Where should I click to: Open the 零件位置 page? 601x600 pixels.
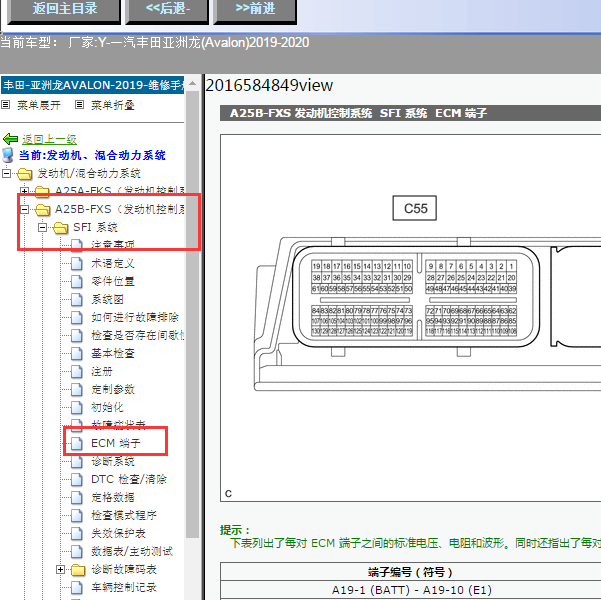tap(113, 281)
